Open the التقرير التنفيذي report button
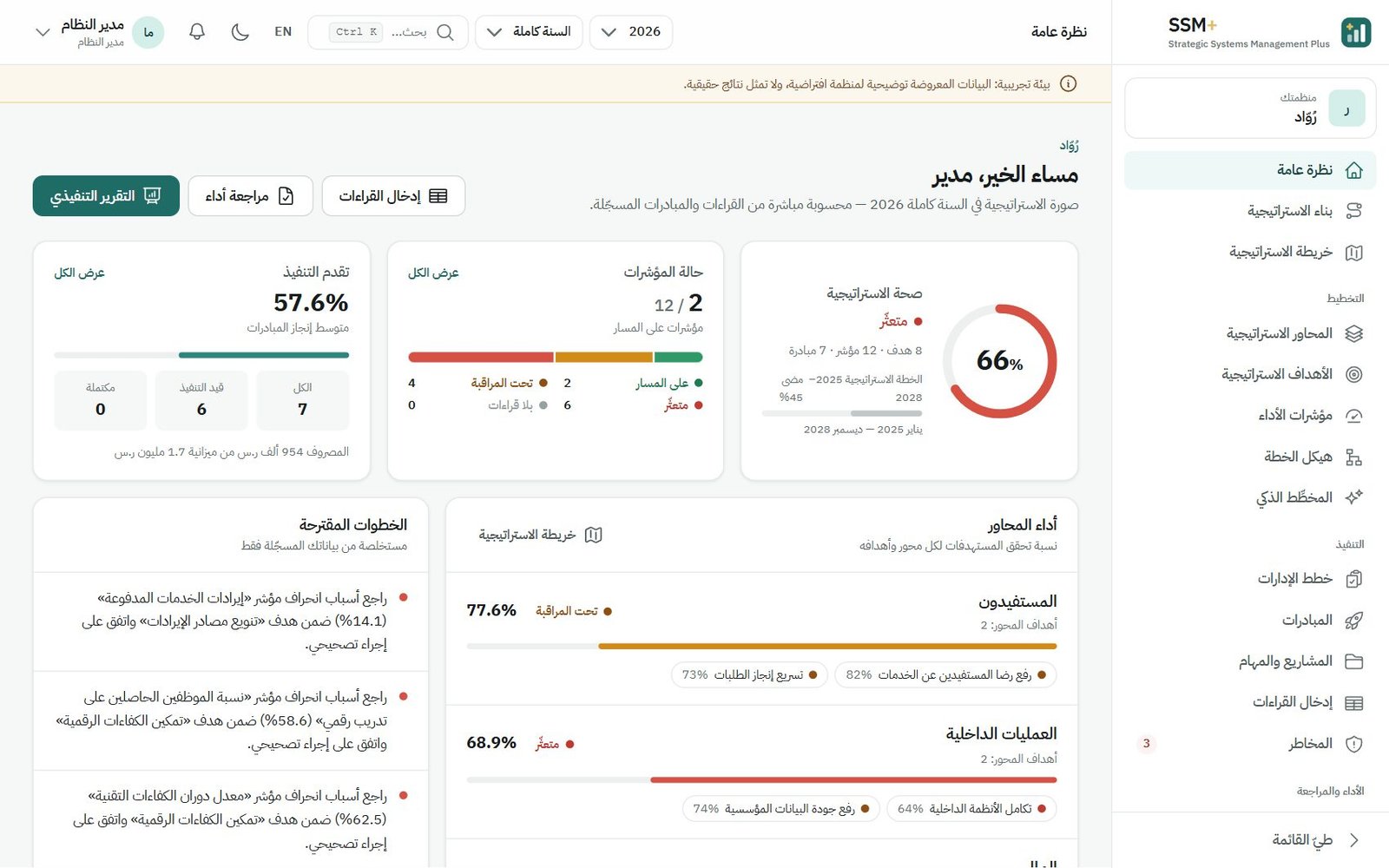Screen dimensions: 1389x868 (x=106, y=196)
